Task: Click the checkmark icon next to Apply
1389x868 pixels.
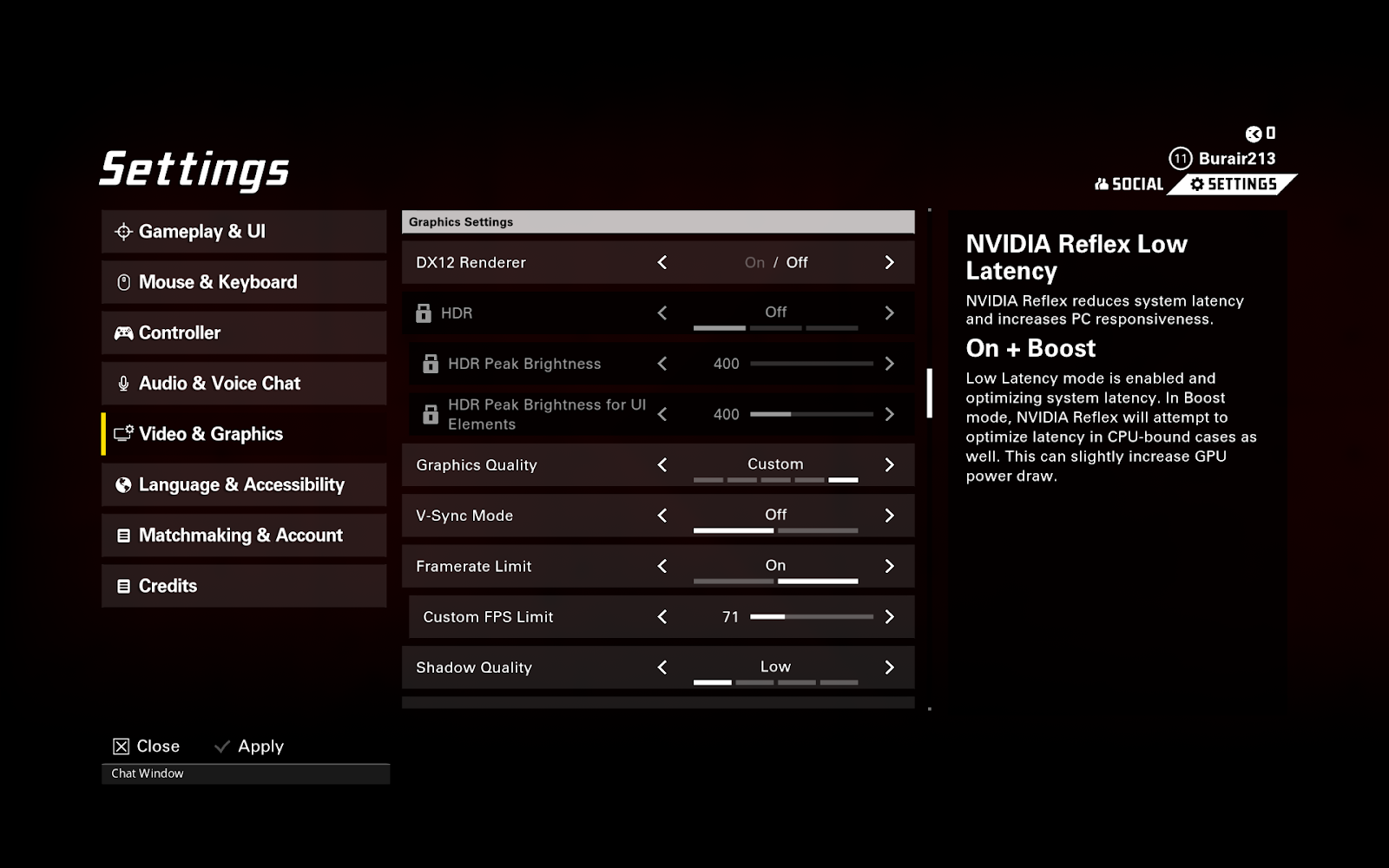Action: click(x=222, y=746)
